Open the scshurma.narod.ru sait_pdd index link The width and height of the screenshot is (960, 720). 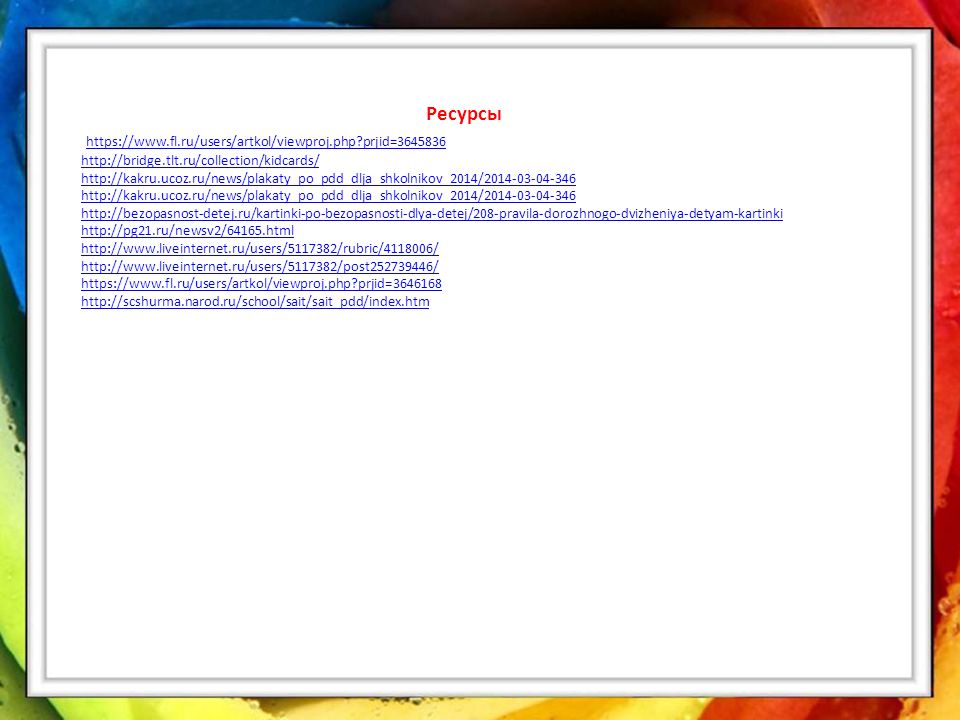point(255,302)
